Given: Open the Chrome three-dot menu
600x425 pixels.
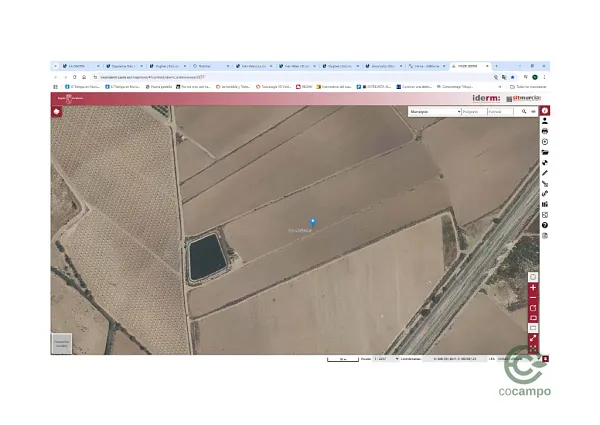Looking at the screenshot, I should click(x=544, y=77).
